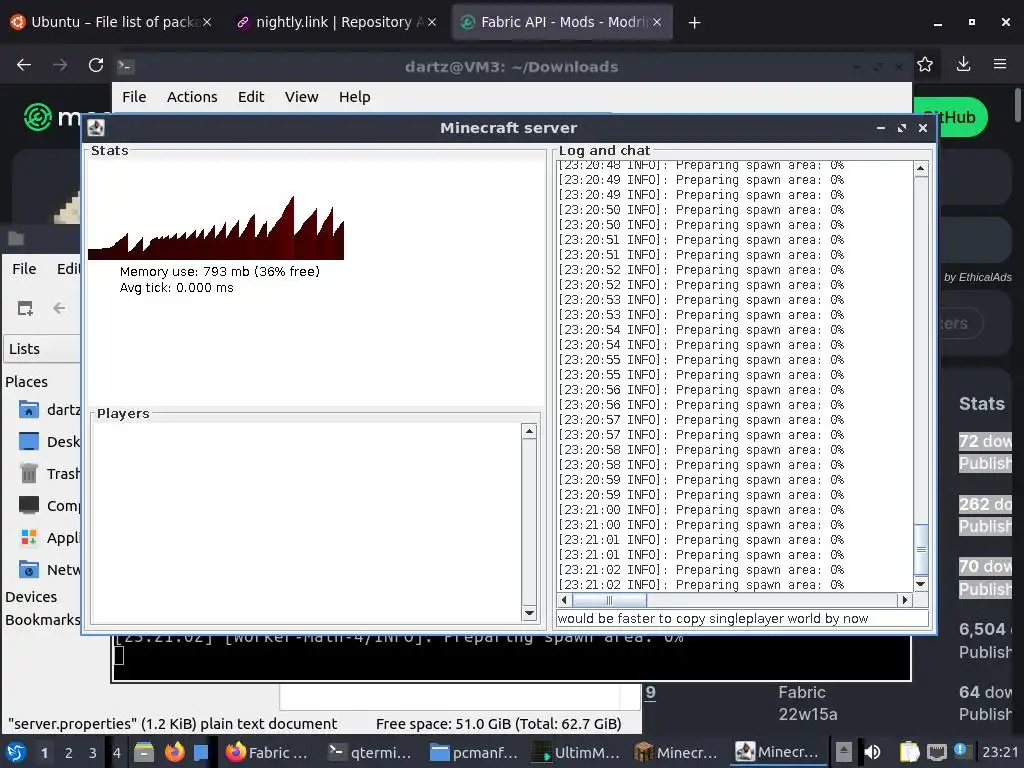Image resolution: width=1024 pixels, height=768 pixels.
Task: Switch to workspace 4
Action: point(117,753)
